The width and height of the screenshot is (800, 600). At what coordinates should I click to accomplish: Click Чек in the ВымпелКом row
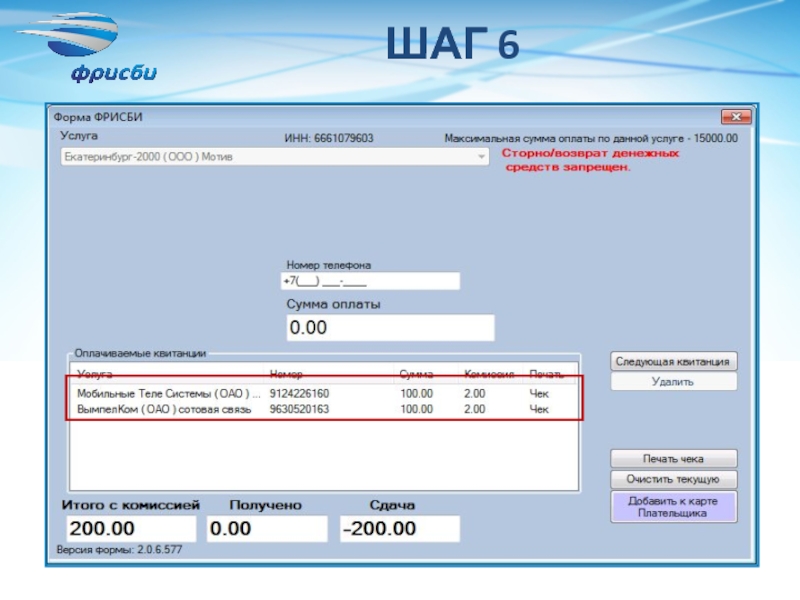(539, 409)
